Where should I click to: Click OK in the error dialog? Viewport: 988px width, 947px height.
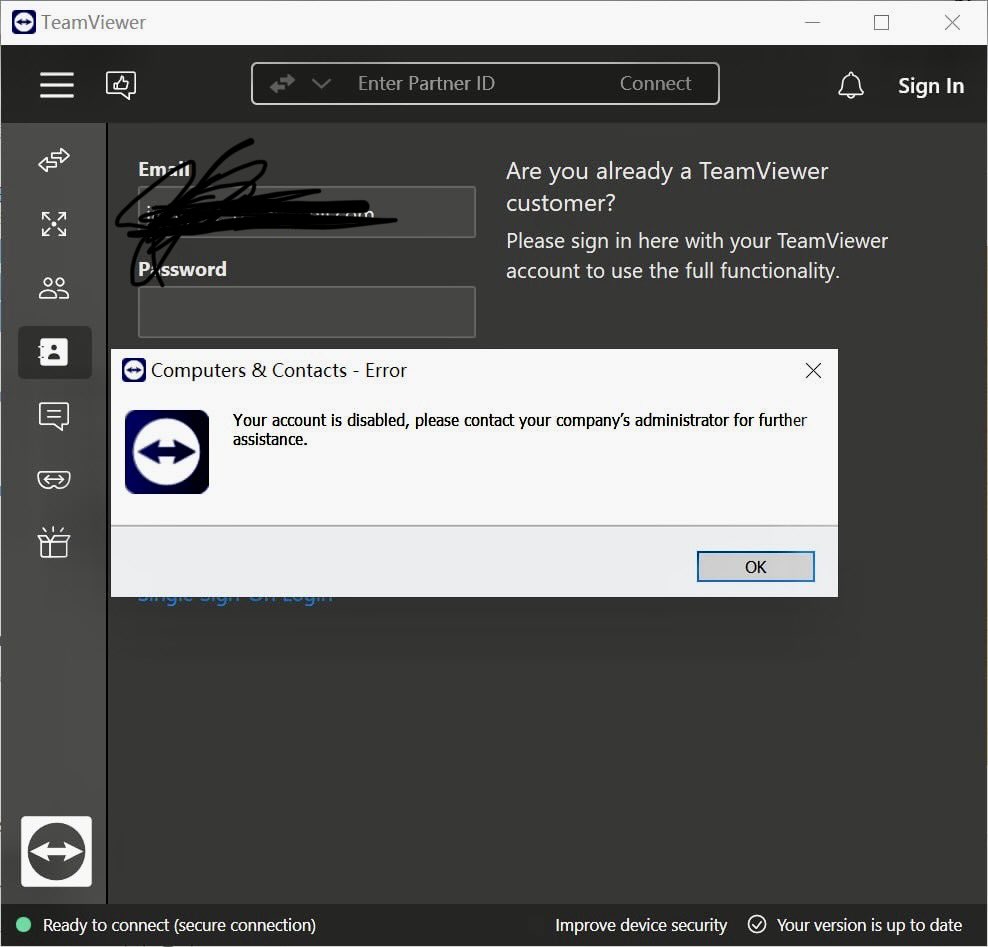pyautogui.click(x=755, y=566)
